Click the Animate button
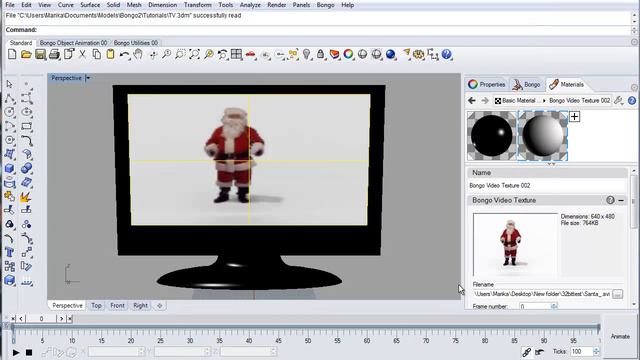640x360 pixels. pyautogui.click(x=620, y=336)
